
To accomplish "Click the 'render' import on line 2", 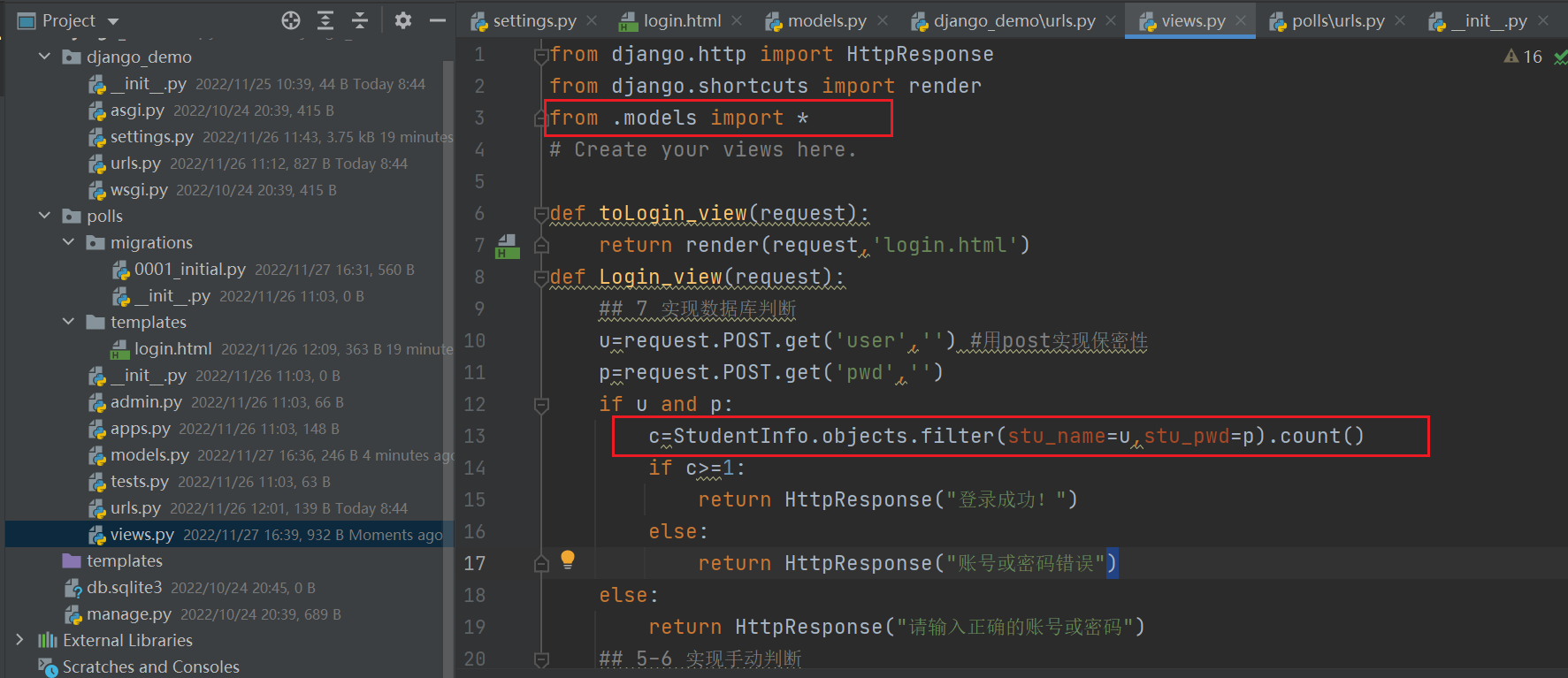I will pyautogui.click(x=945, y=87).
